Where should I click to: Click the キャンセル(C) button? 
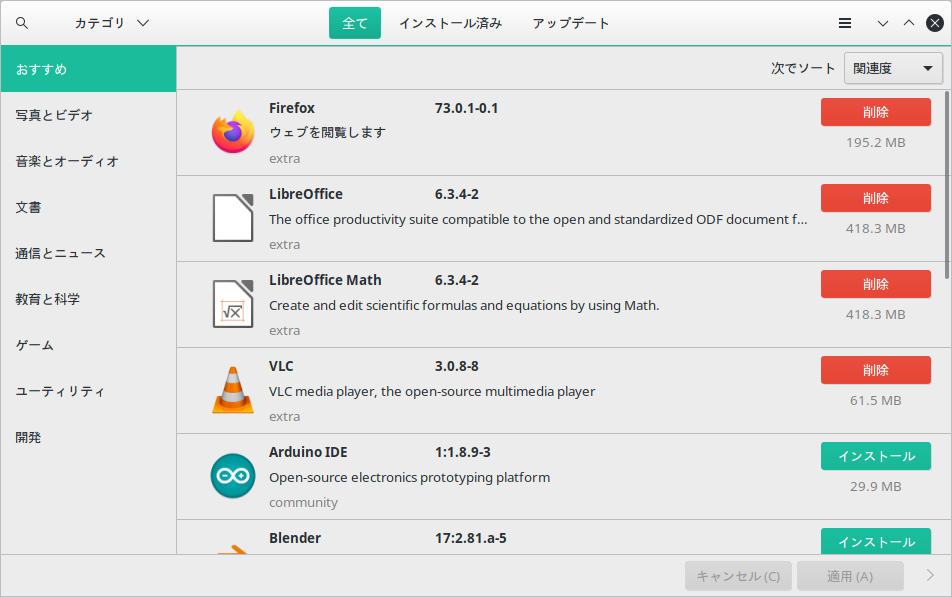[738, 576]
